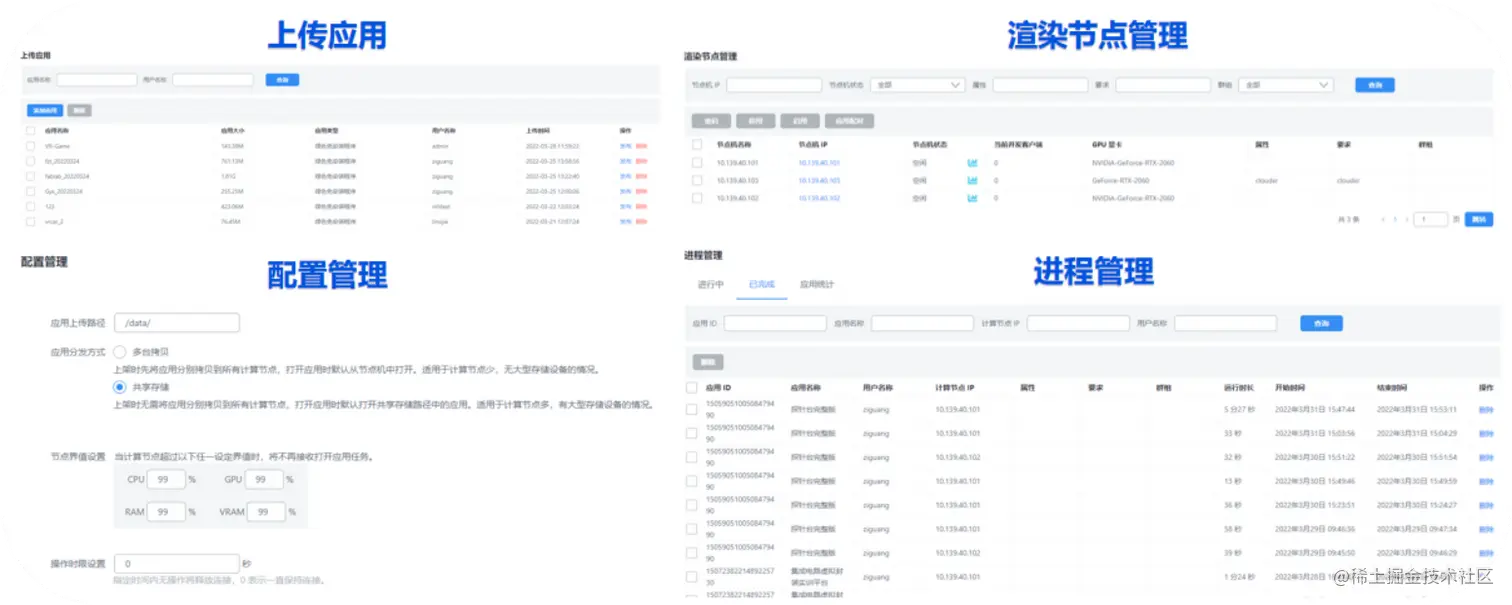Check the checkbox for the VR-Game application row

(31, 145)
